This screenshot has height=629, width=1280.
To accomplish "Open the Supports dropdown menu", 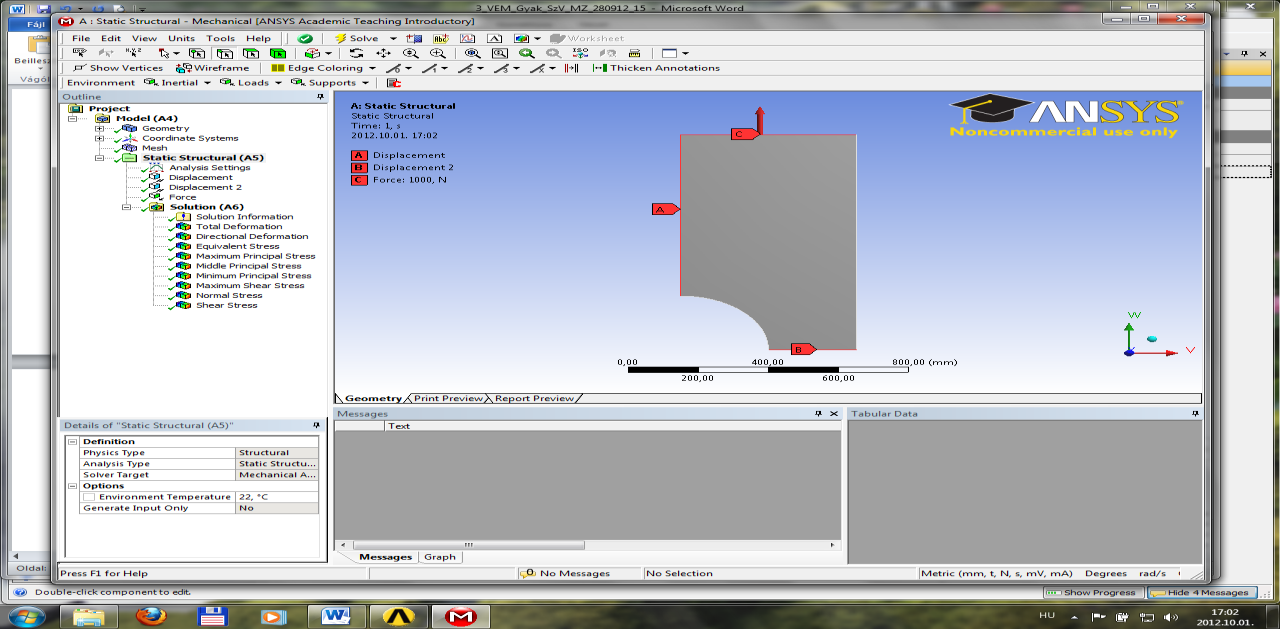I will coord(365,83).
